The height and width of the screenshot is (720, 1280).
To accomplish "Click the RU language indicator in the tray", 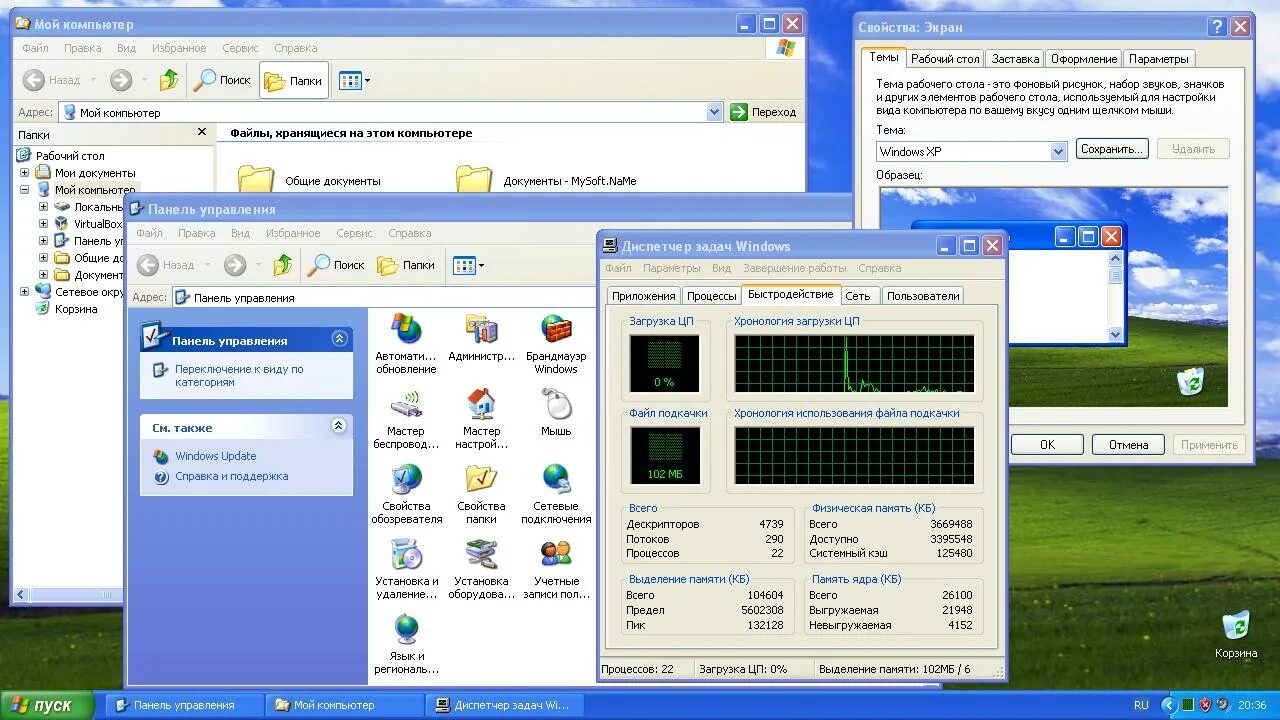I will (1141, 705).
